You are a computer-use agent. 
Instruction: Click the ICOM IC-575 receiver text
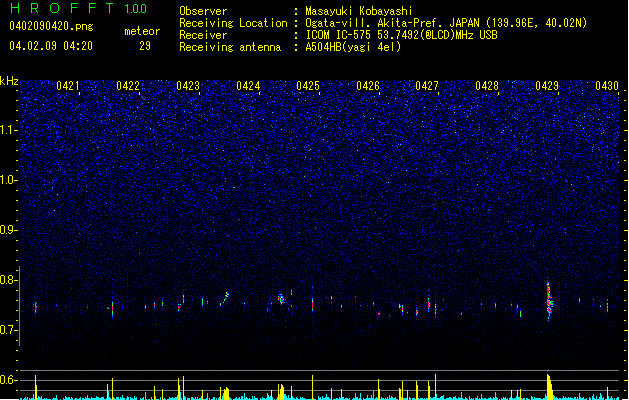click(x=401, y=35)
